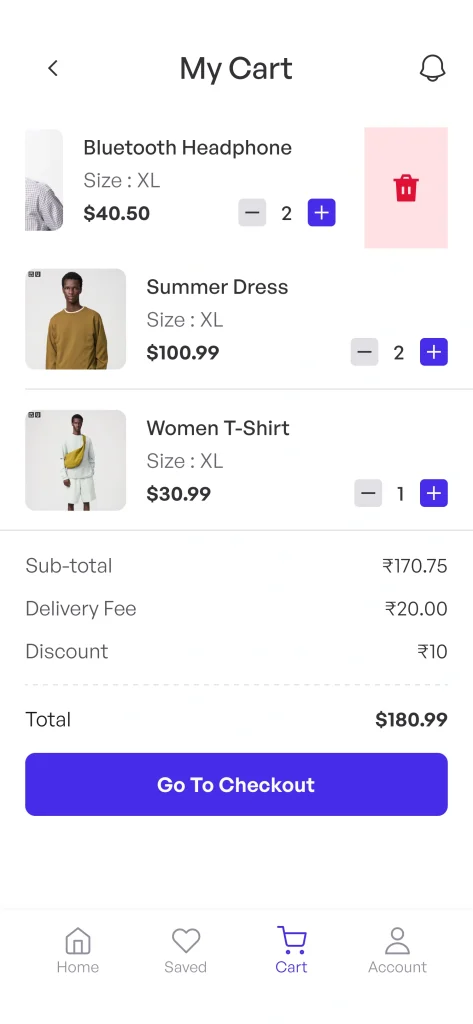Delete Bluetooth Headphone with the trash icon
The image size is (473, 1024).
coord(406,188)
